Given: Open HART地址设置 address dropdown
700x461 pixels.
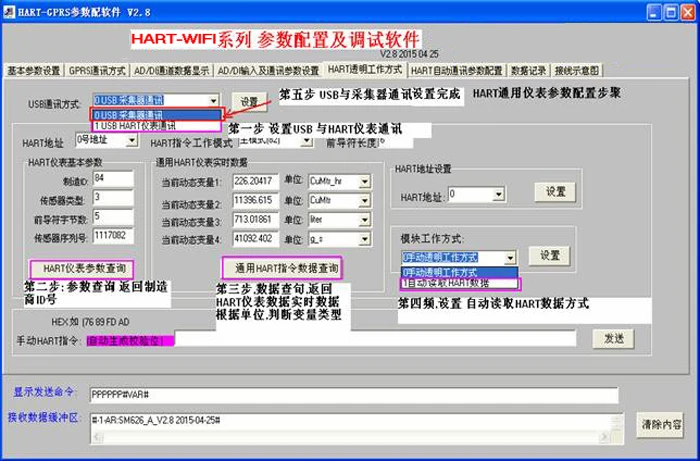Looking at the screenshot, I should click(499, 194).
